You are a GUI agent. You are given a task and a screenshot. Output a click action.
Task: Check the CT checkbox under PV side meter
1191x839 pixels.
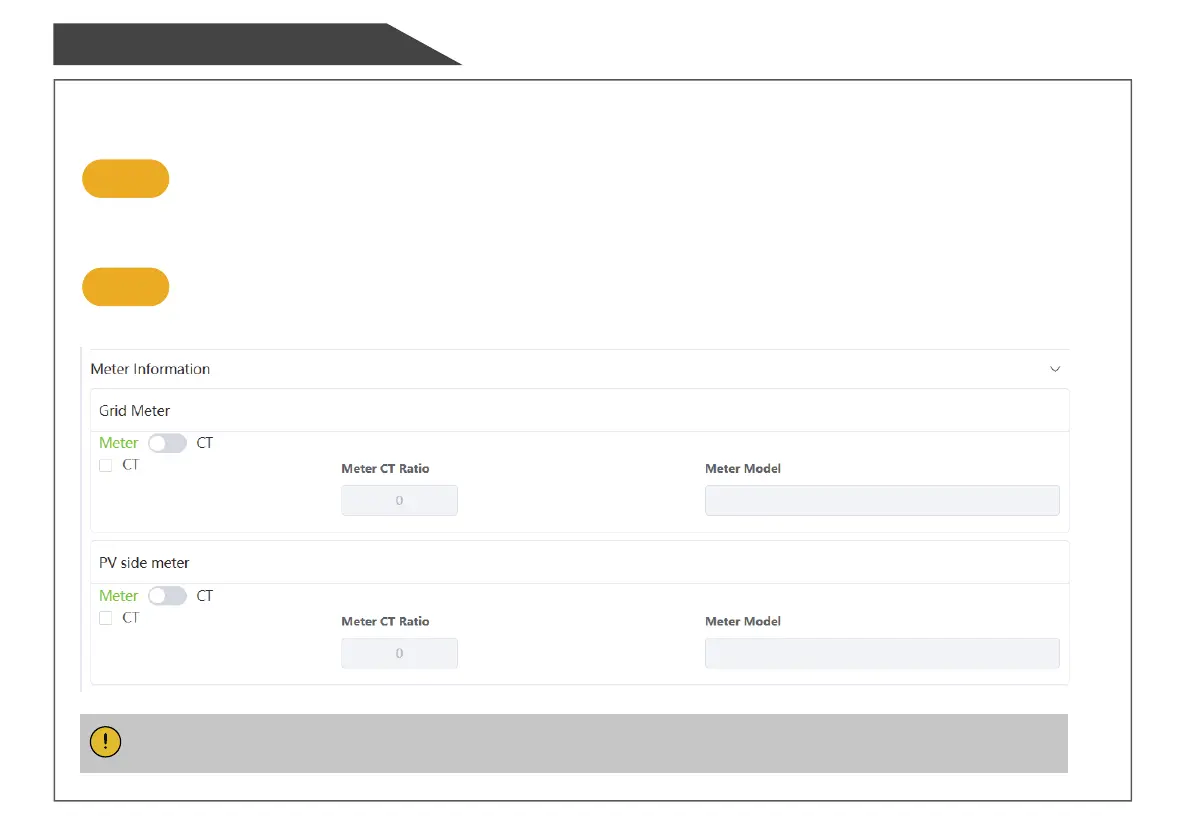point(106,617)
